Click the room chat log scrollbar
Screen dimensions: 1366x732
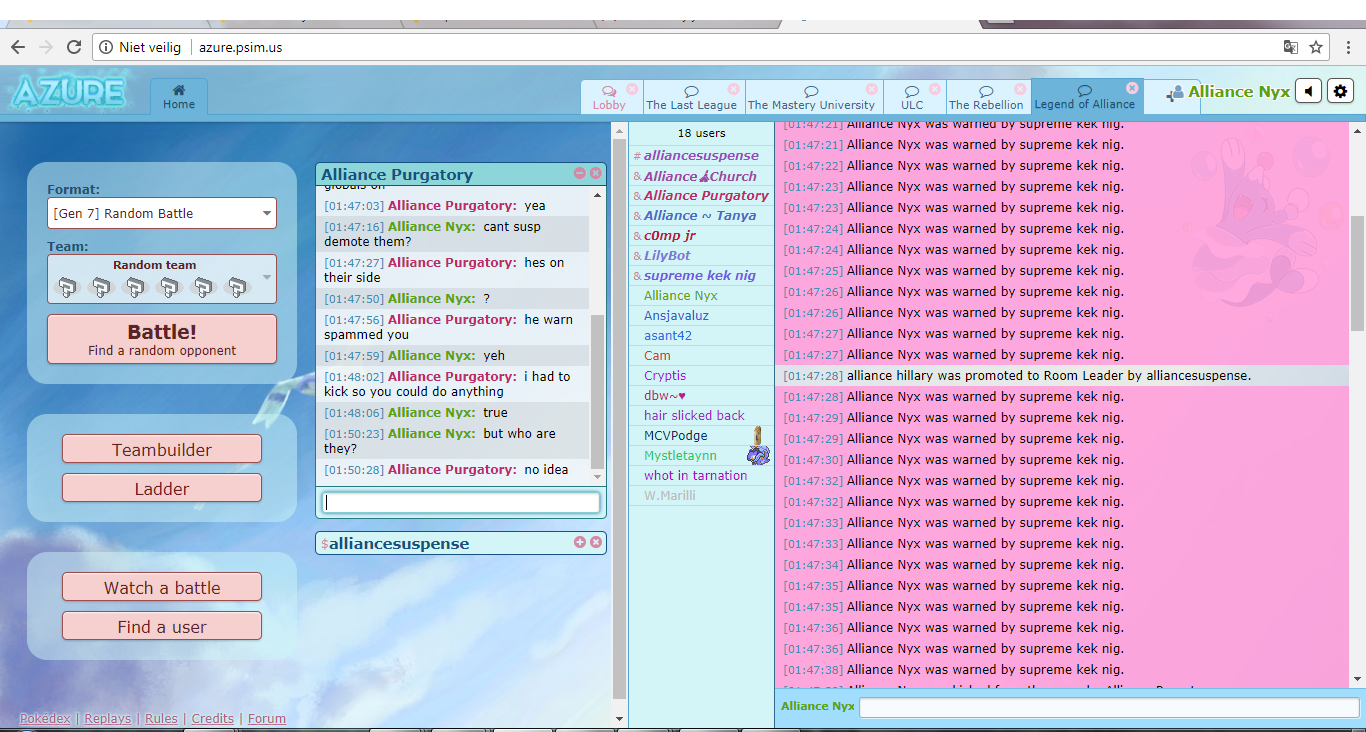[1357, 402]
